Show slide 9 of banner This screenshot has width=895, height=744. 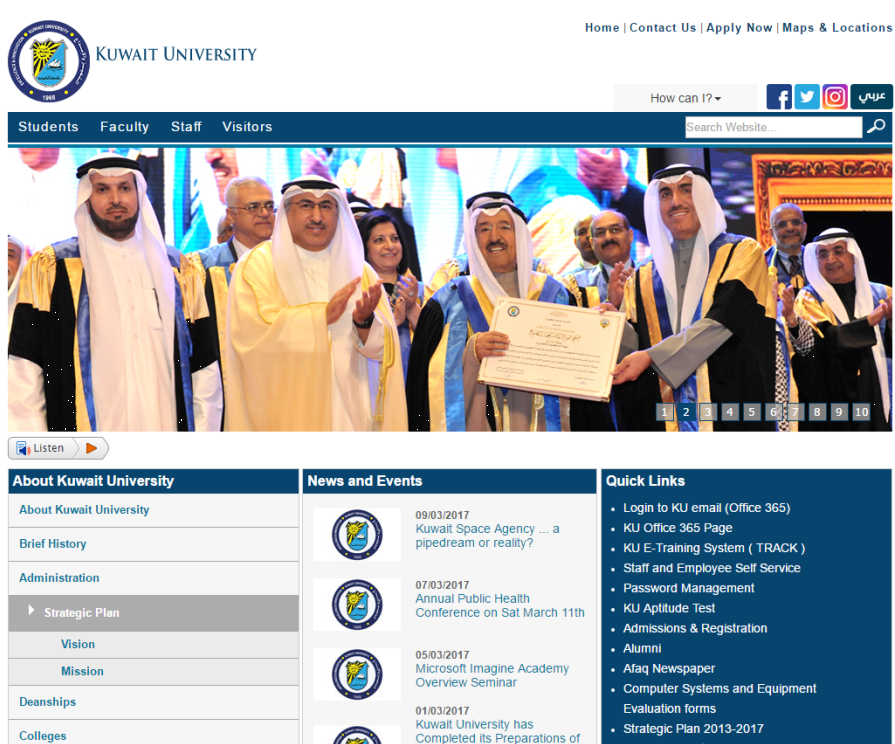(x=839, y=412)
